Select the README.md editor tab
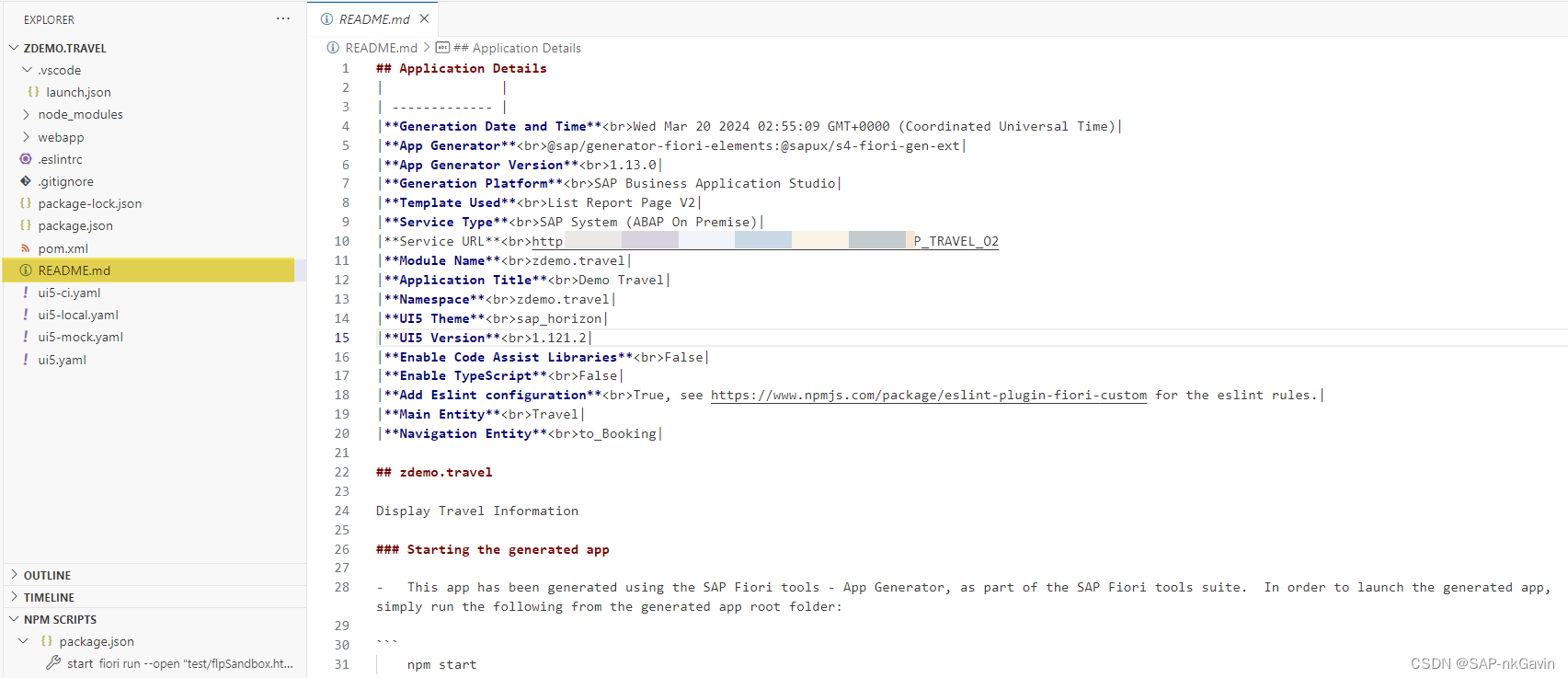This screenshot has height=678, width=1568. click(372, 18)
